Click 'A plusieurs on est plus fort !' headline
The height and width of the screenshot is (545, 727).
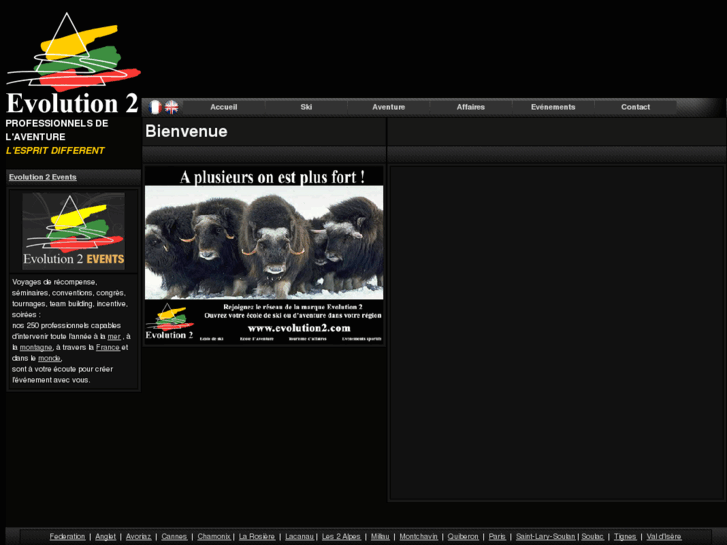click(x=272, y=177)
